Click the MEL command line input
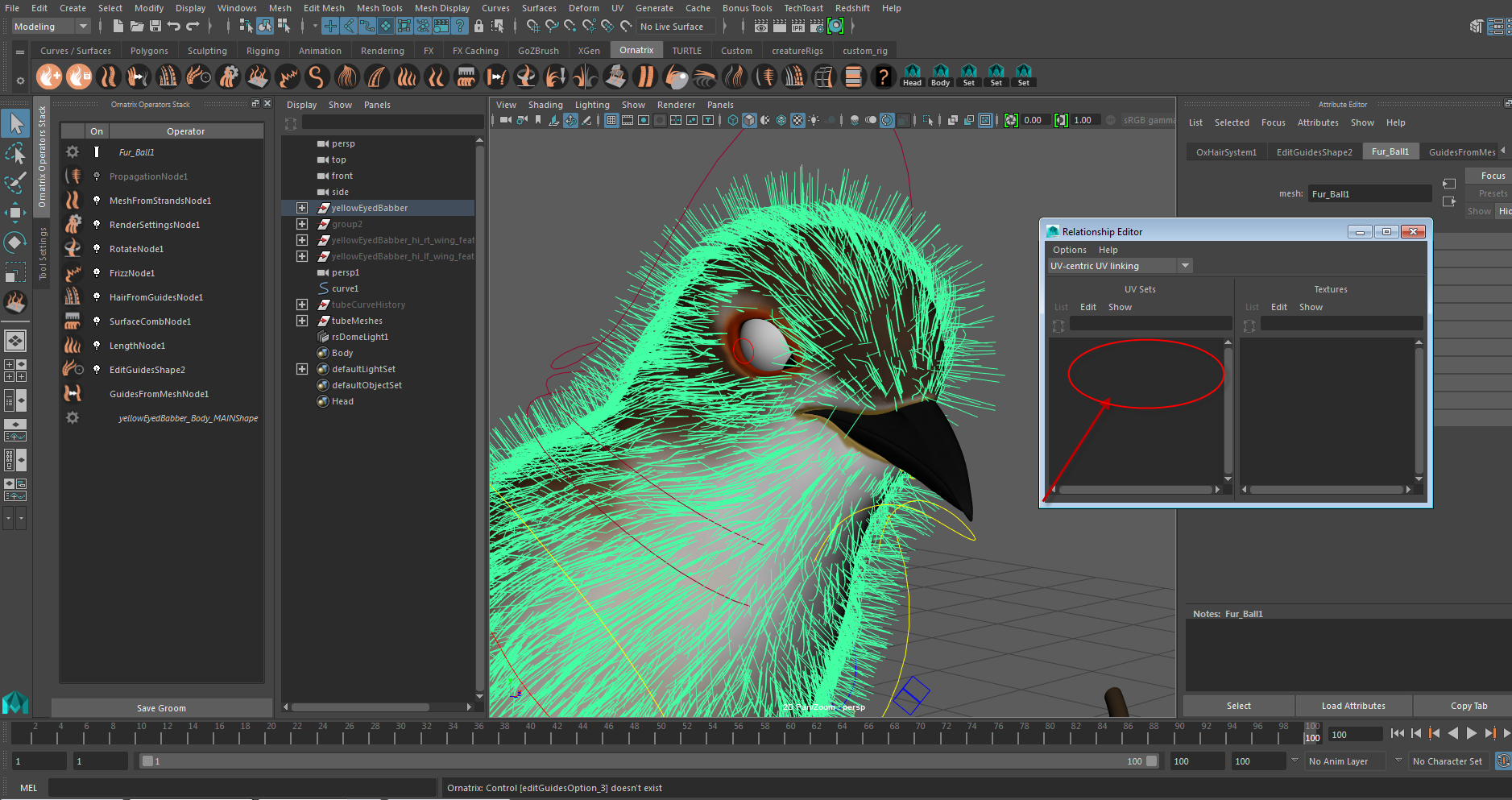 (x=242, y=788)
